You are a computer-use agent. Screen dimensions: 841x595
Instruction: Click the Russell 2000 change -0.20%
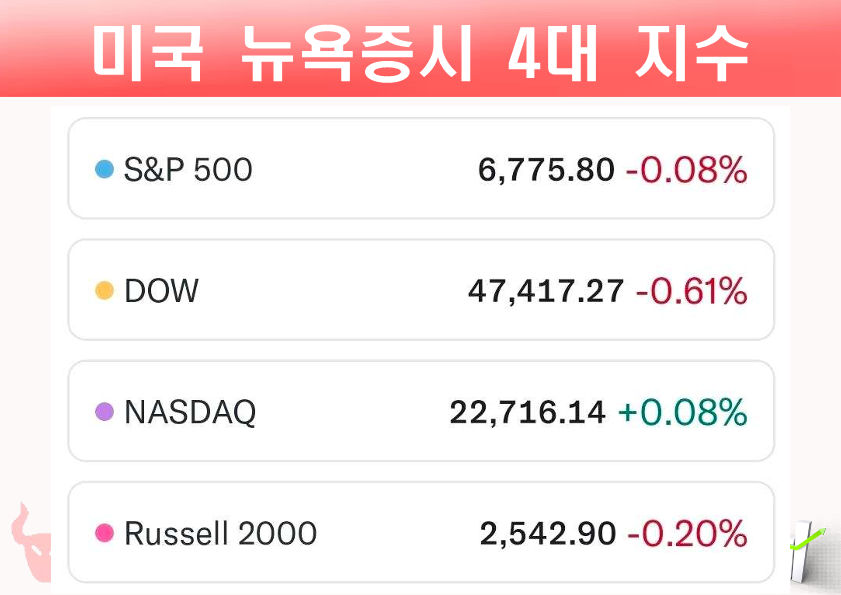tap(688, 533)
